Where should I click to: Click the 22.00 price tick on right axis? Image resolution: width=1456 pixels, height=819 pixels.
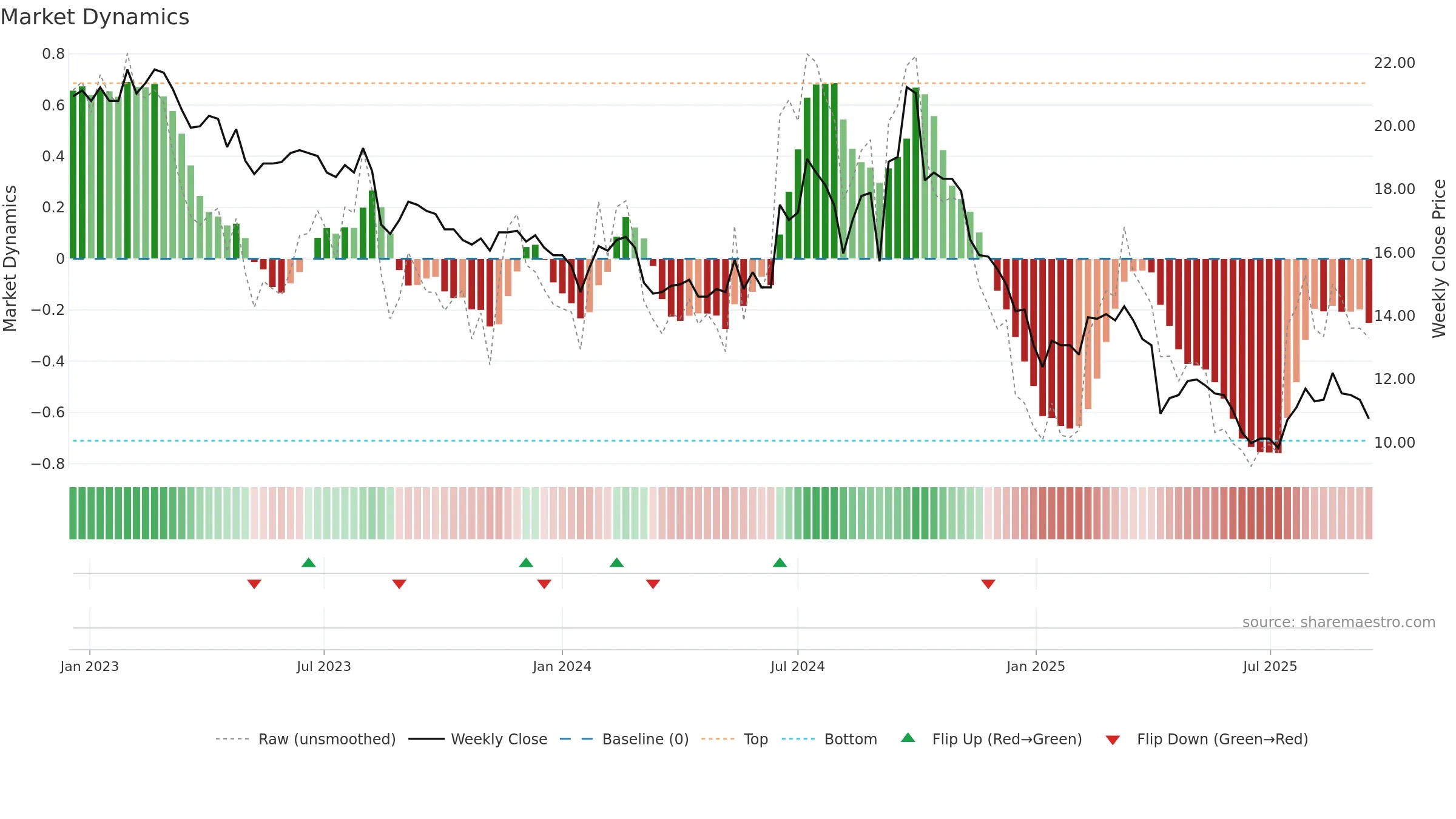coord(1395,63)
